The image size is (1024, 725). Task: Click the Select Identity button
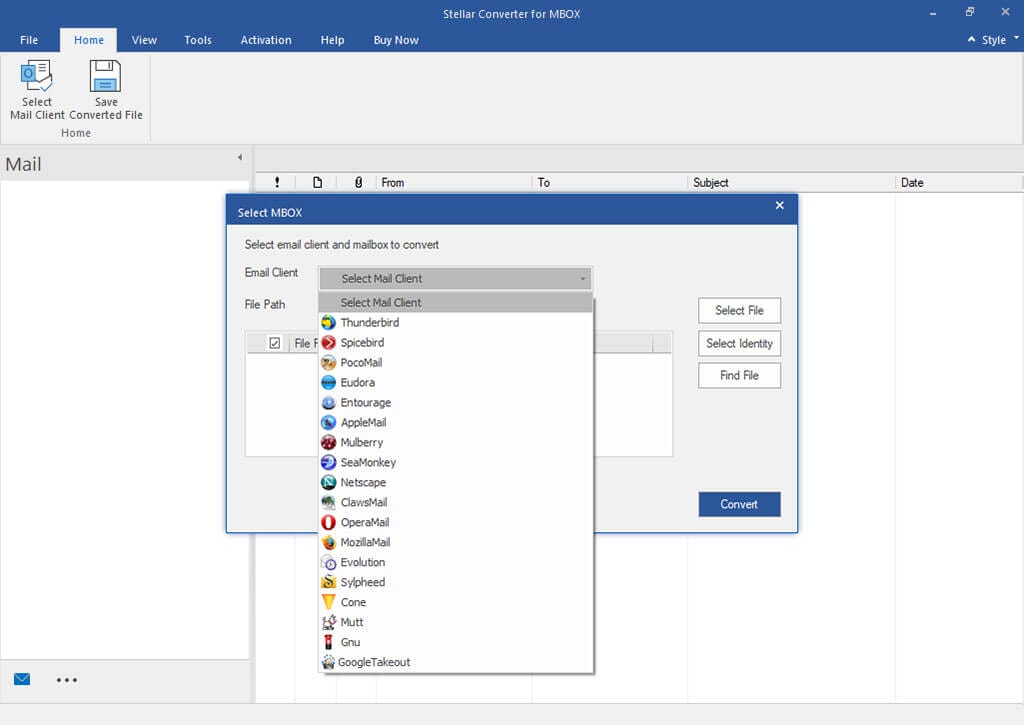click(739, 343)
